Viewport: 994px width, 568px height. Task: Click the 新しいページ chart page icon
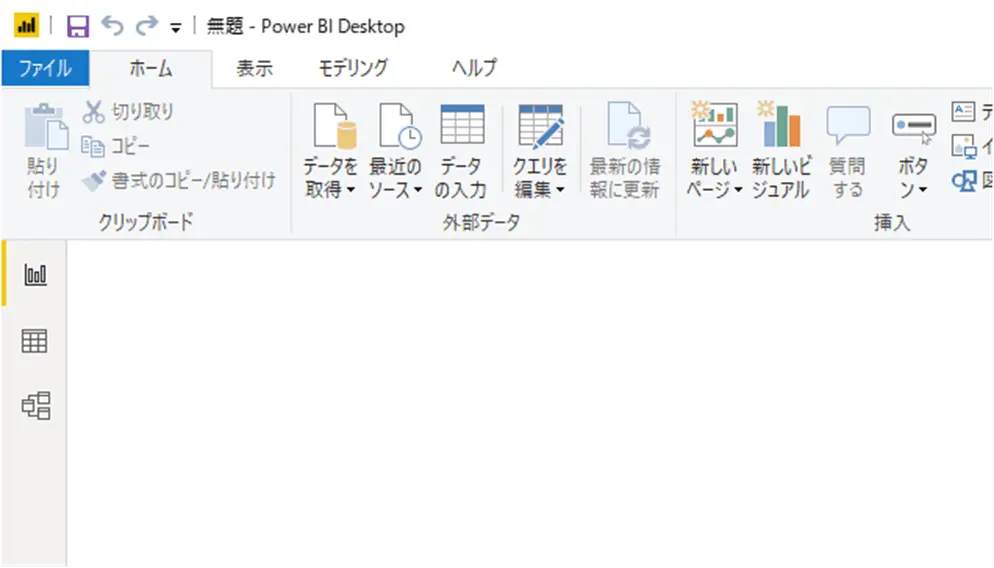pyautogui.click(x=714, y=124)
